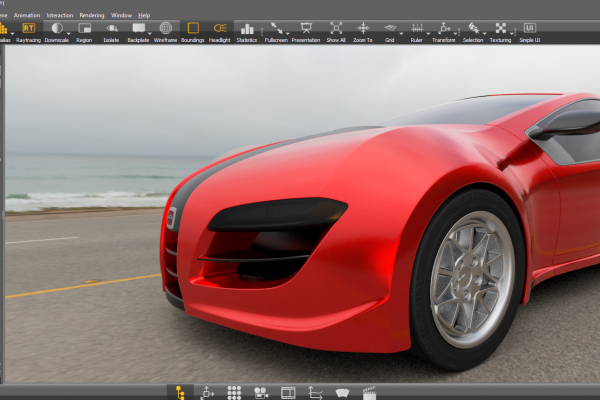Start Presentation mode
This screenshot has height=400, width=600.
click(306, 29)
